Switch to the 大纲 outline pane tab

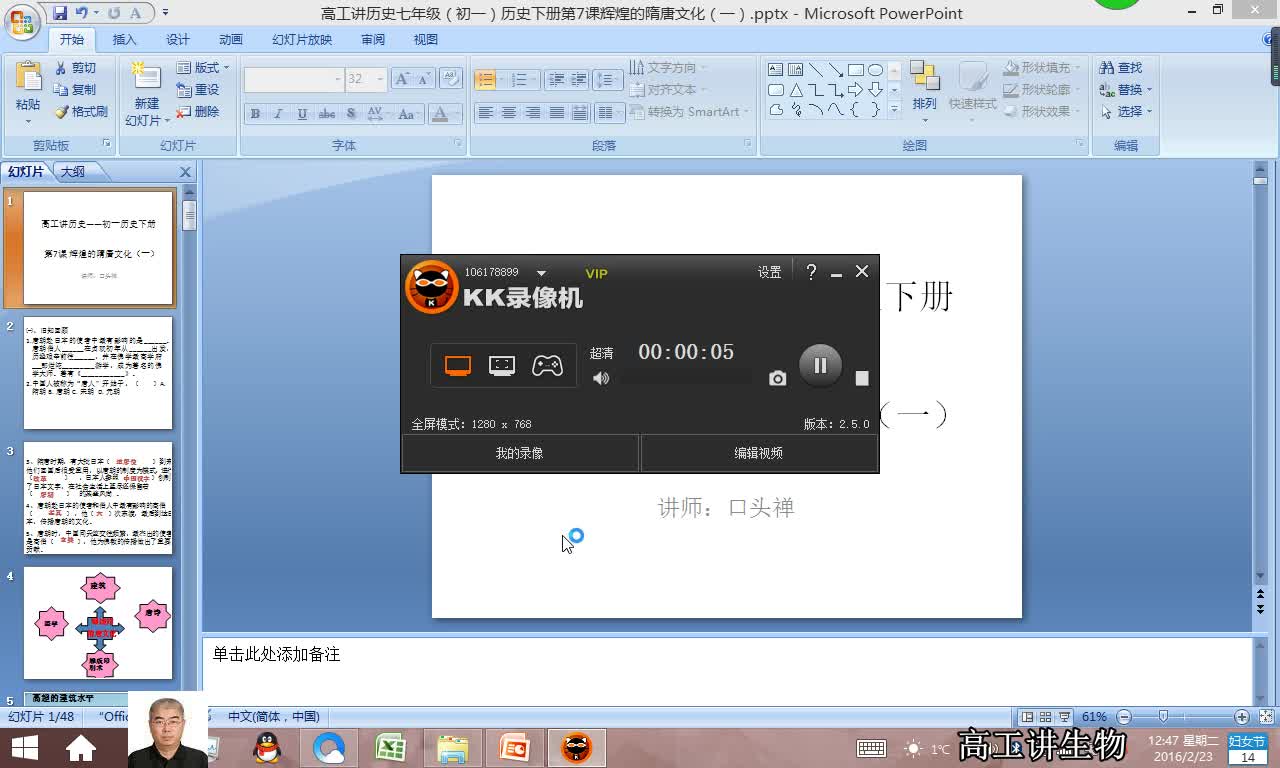pyautogui.click(x=73, y=172)
